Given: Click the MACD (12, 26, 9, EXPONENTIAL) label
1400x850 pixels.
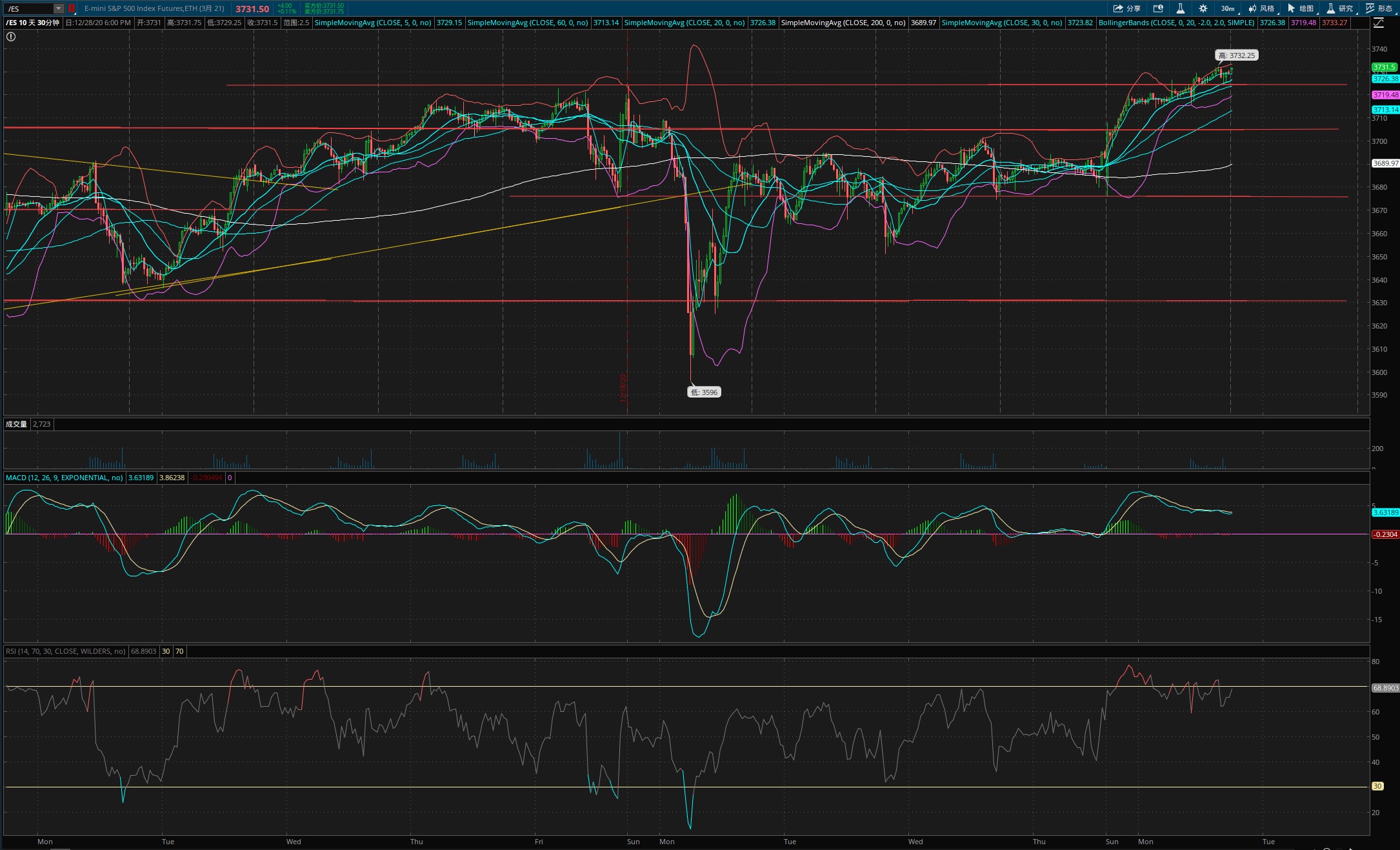Looking at the screenshot, I should pos(65,478).
